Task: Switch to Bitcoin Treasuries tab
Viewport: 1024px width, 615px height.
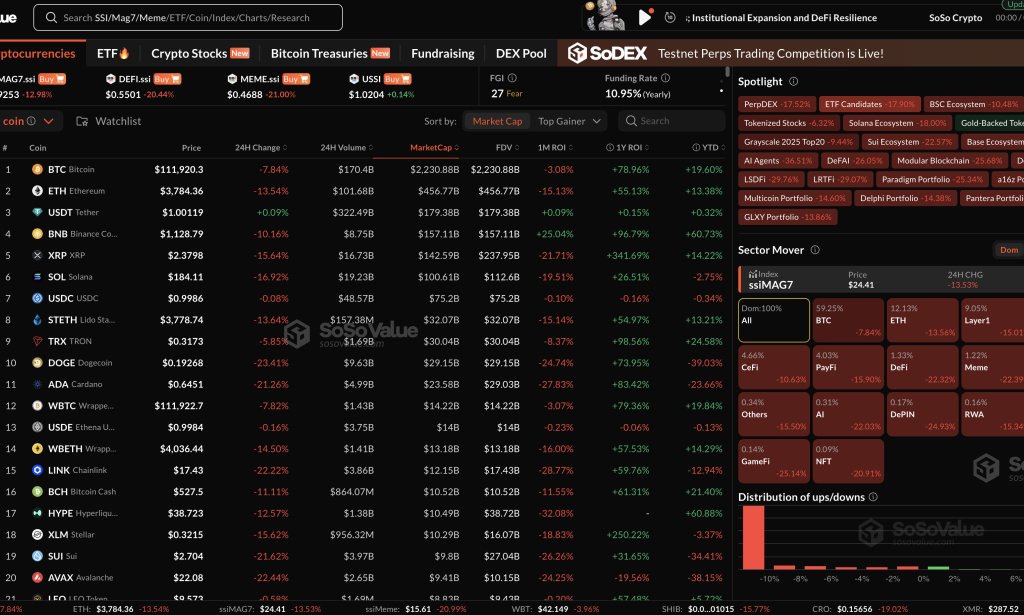Action: [x=330, y=54]
